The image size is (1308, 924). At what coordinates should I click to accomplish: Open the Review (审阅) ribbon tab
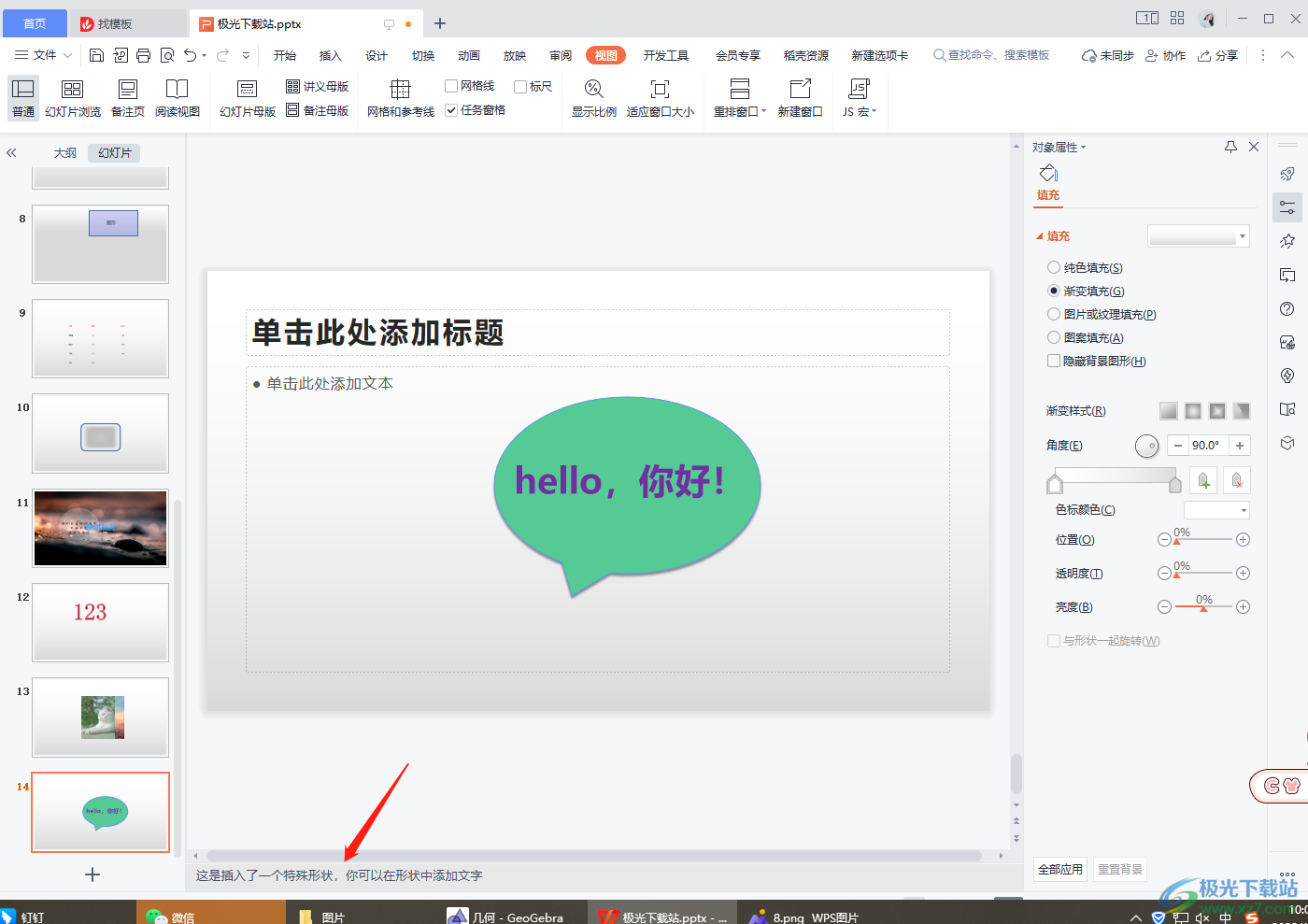point(561,55)
